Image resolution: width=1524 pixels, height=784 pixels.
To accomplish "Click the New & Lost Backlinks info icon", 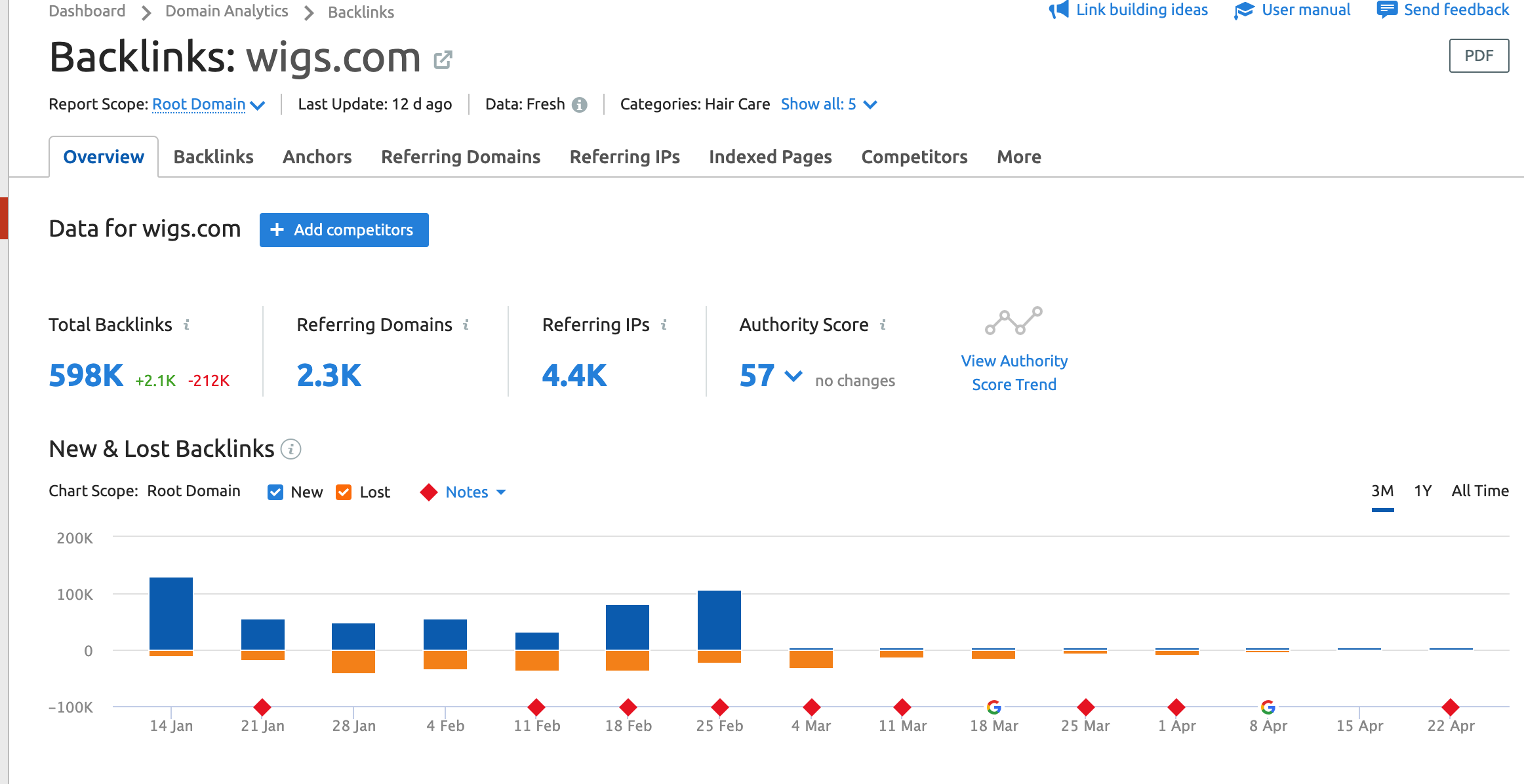I will tap(291, 449).
